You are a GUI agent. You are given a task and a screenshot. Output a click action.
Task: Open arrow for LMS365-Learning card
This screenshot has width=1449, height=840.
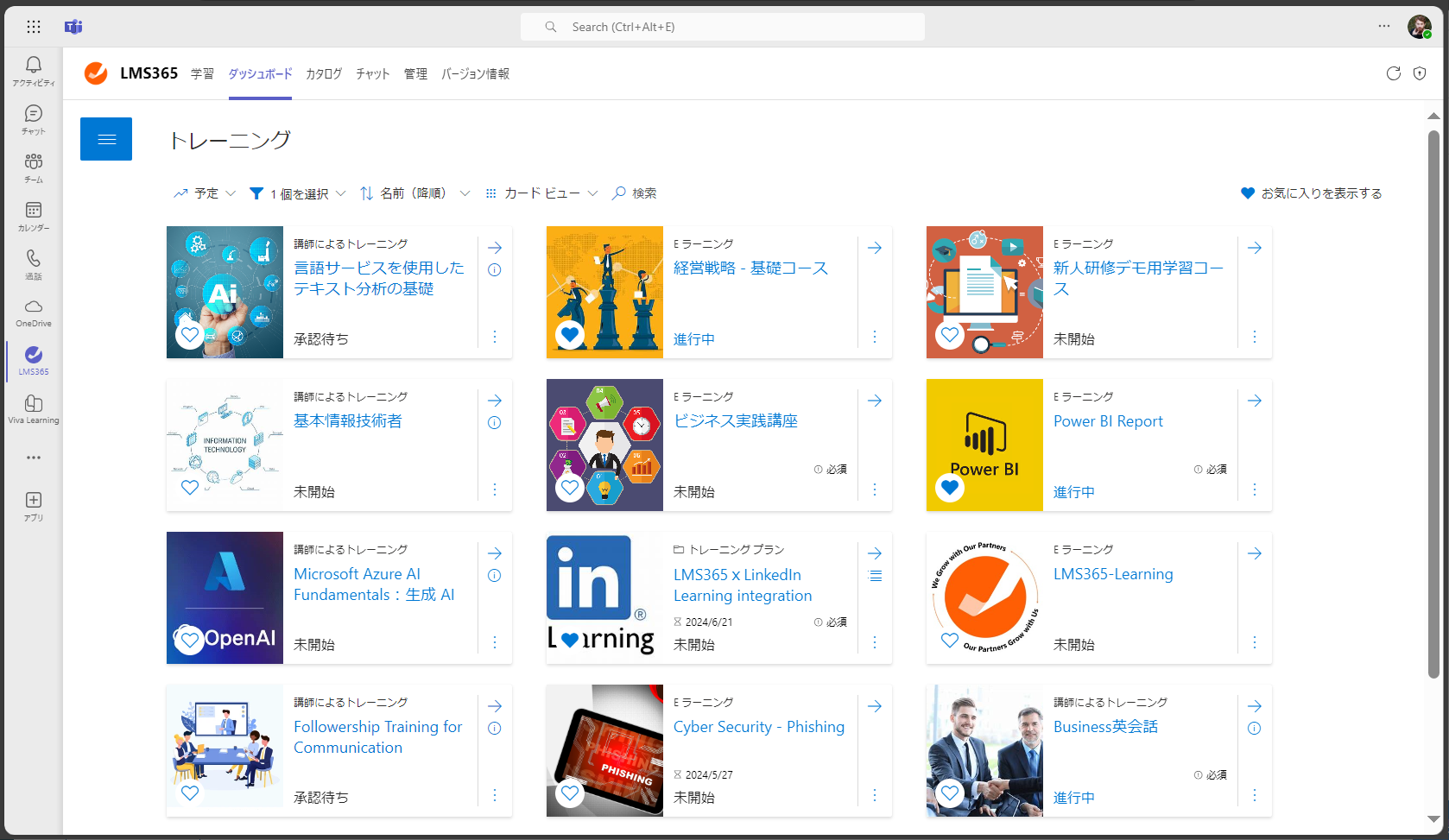(x=1255, y=553)
